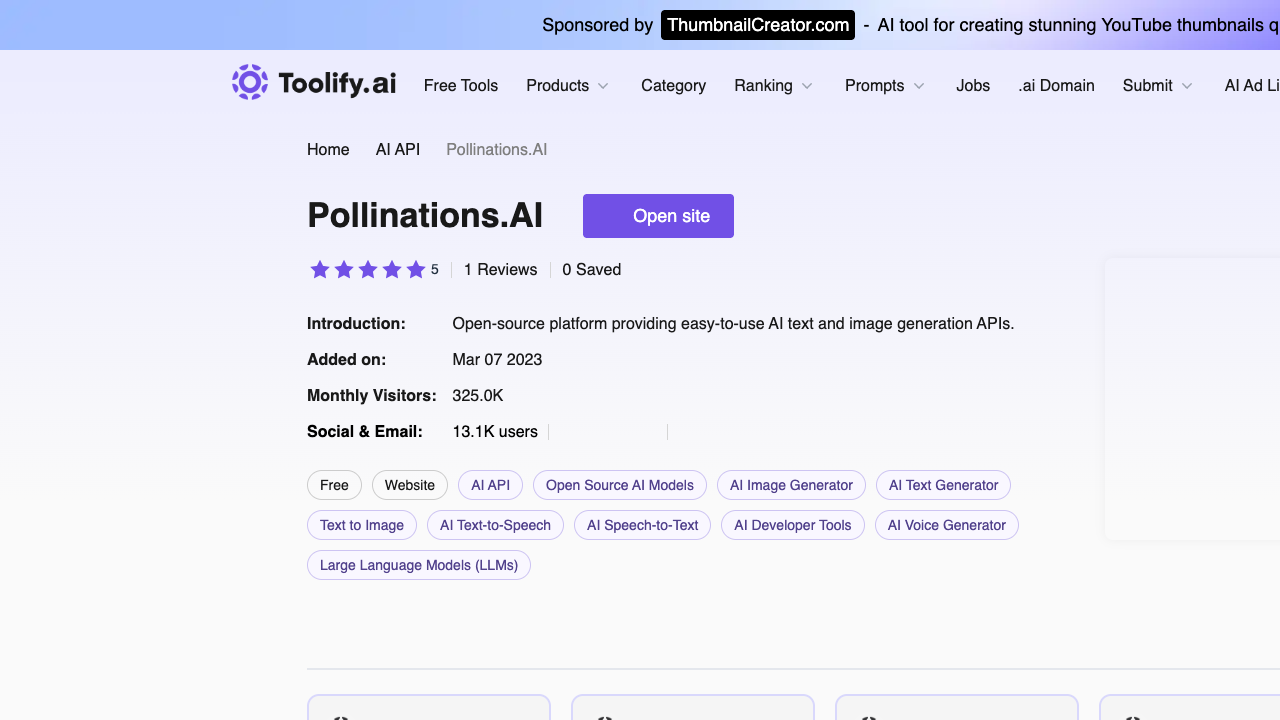Viewport: 1280px width, 720px height.
Task: Go to the Category page
Action: click(x=673, y=86)
